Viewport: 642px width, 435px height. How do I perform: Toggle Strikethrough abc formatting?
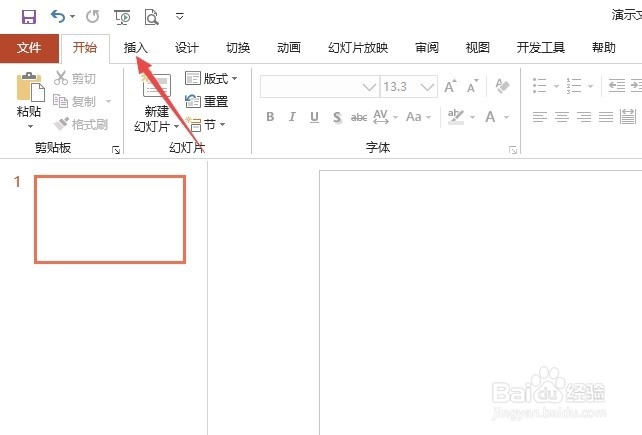click(359, 118)
